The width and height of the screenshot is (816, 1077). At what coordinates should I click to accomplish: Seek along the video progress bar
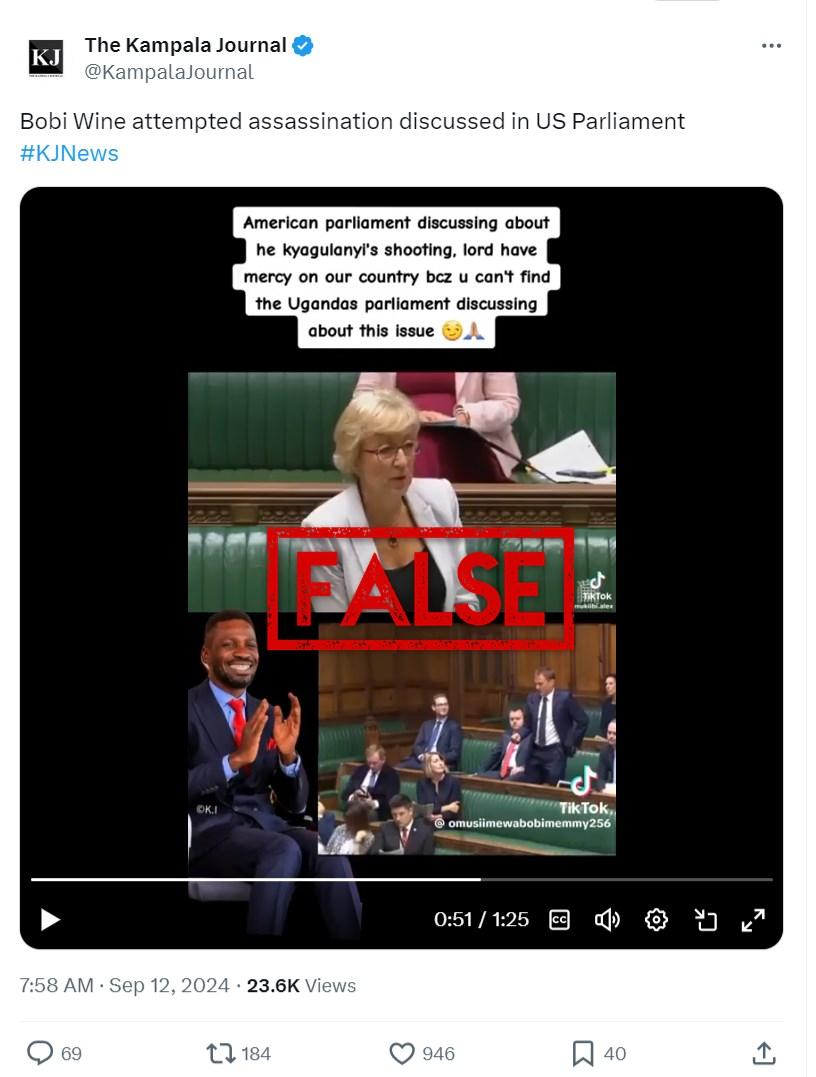point(402,879)
